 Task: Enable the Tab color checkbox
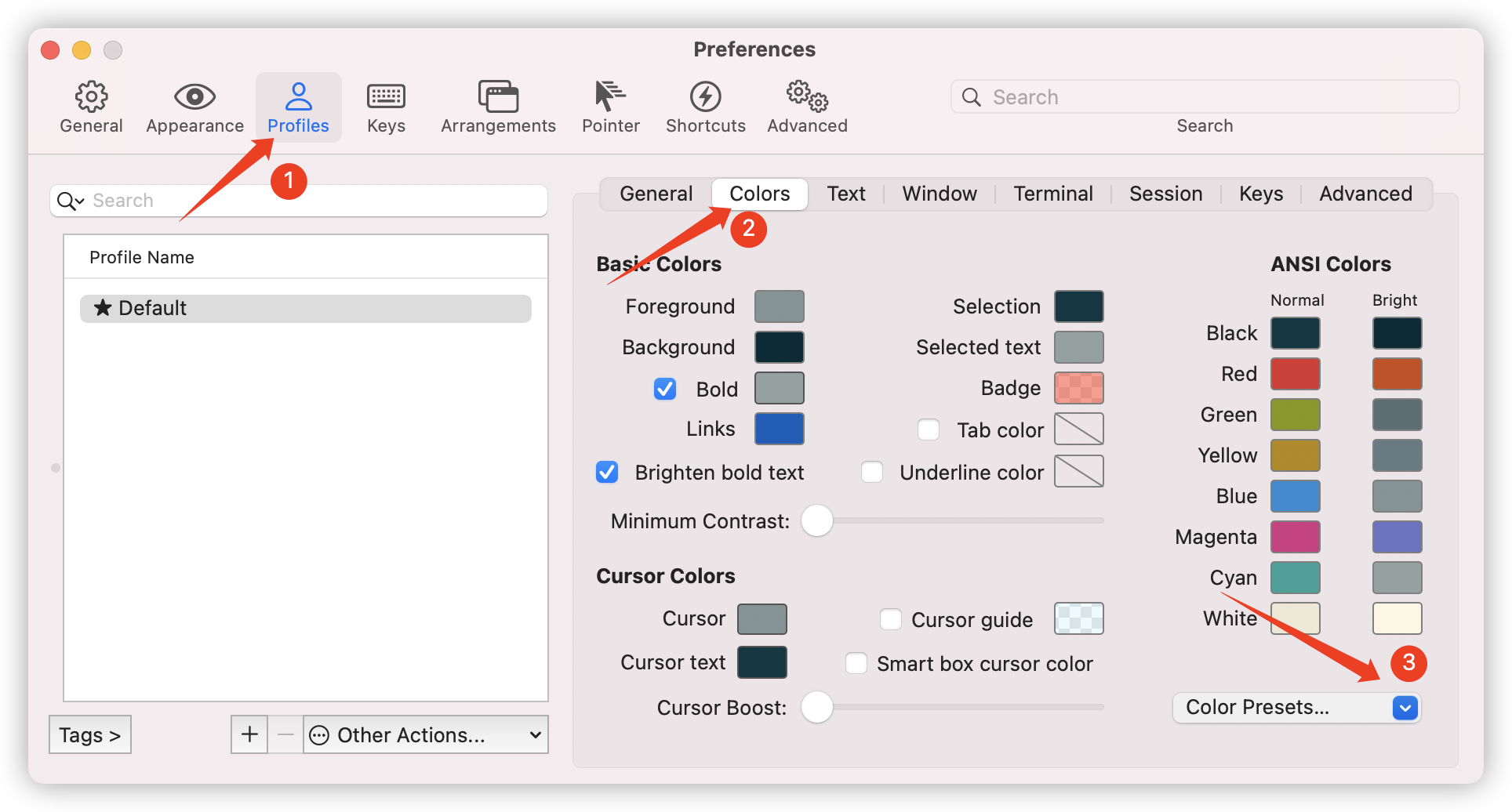(929, 430)
